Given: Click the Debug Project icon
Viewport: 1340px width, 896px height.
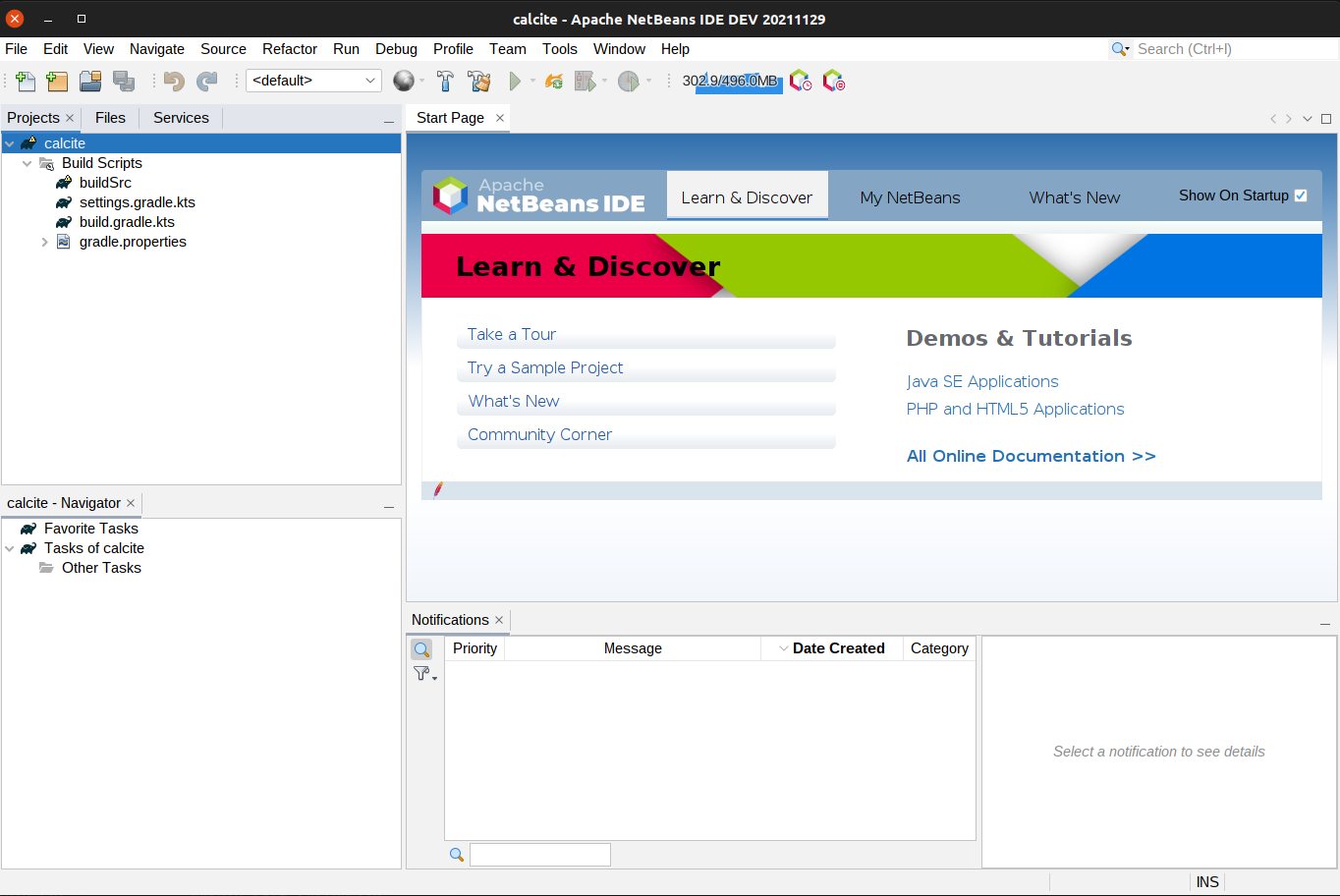Looking at the screenshot, I should tap(586, 82).
